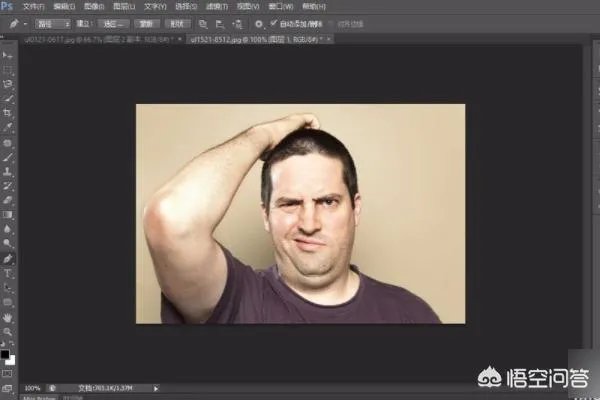Click the black foreground color swatch

pos(6,353)
